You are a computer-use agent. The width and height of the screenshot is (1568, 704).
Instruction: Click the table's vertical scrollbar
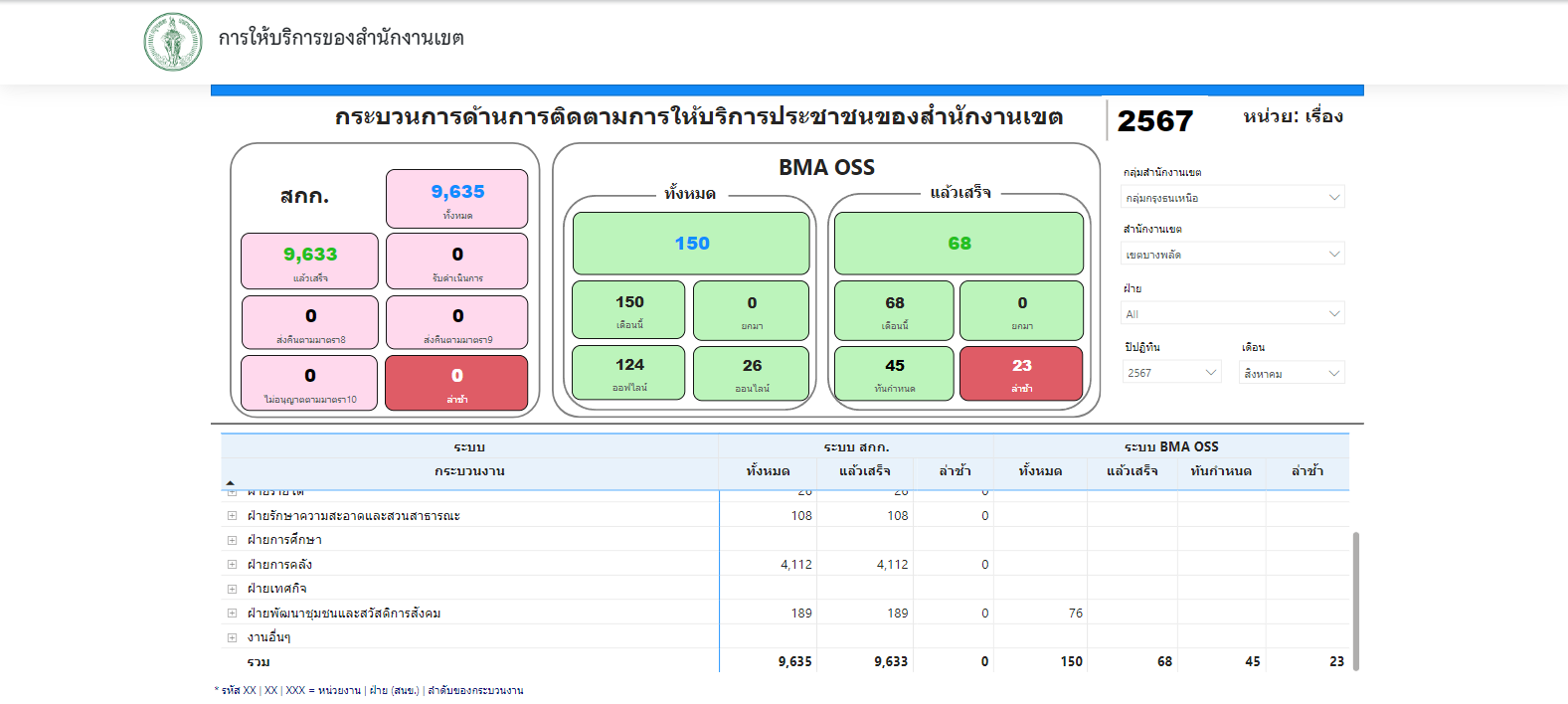tap(1355, 600)
